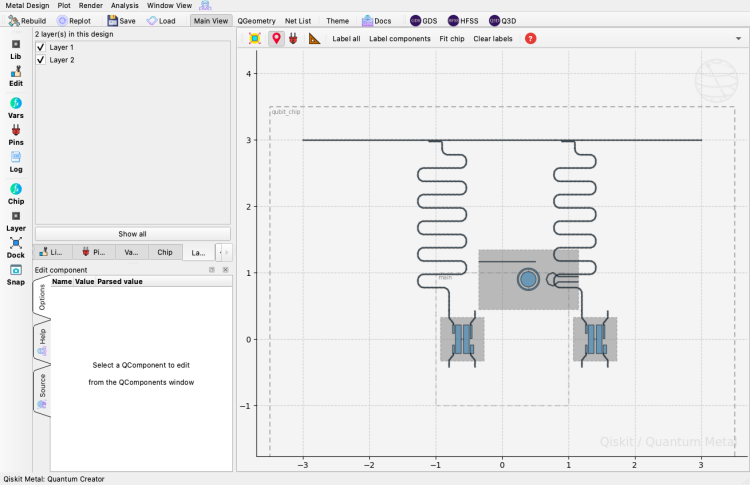Viewport: 750px width, 485px height.
Task: Click the Label components button
Action: pyautogui.click(x=400, y=39)
